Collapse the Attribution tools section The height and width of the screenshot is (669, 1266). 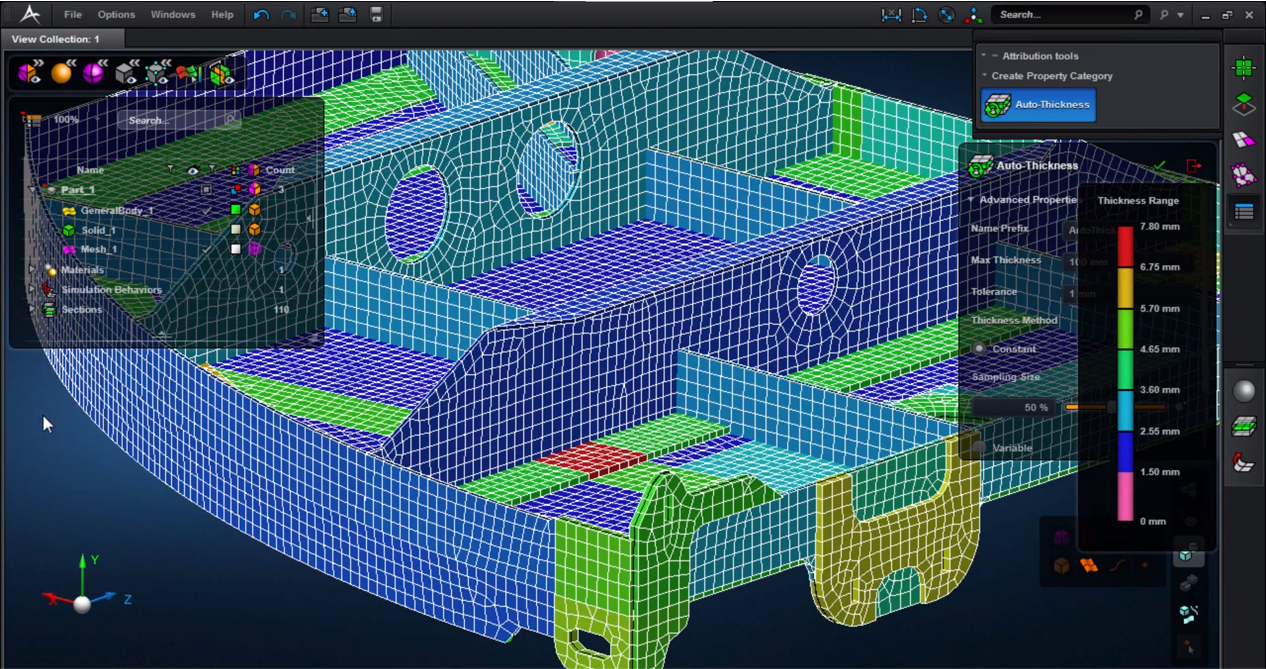coord(984,56)
